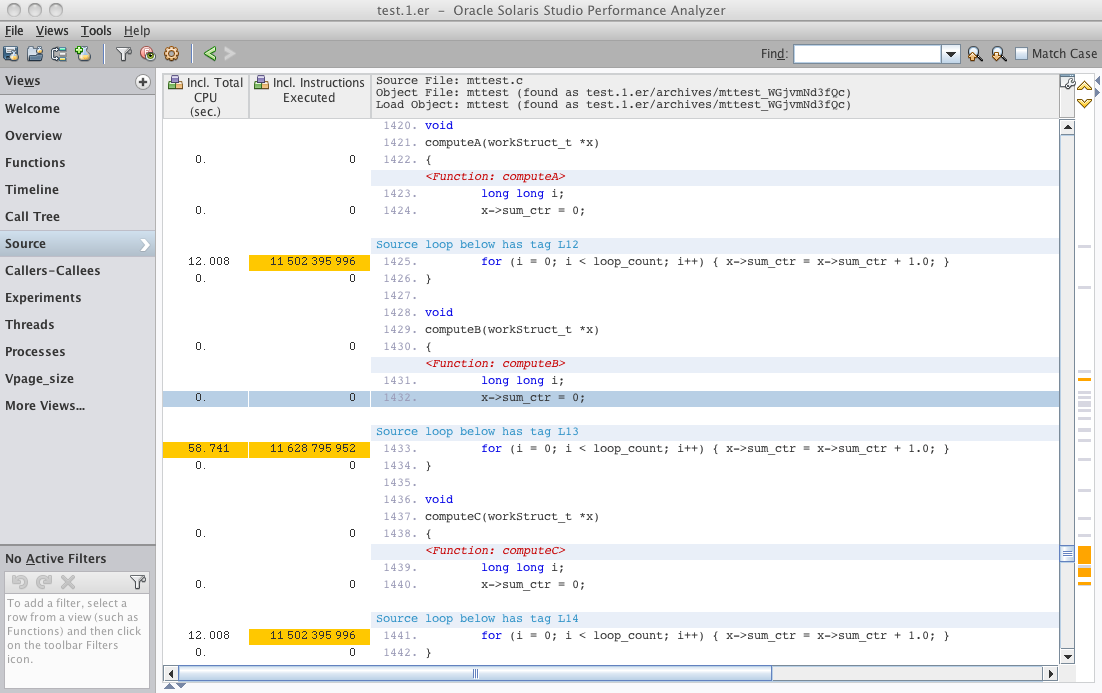This screenshot has height=693, width=1102.
Task: Click the Profile Application toolbar icon
Action: pos(11,54)
